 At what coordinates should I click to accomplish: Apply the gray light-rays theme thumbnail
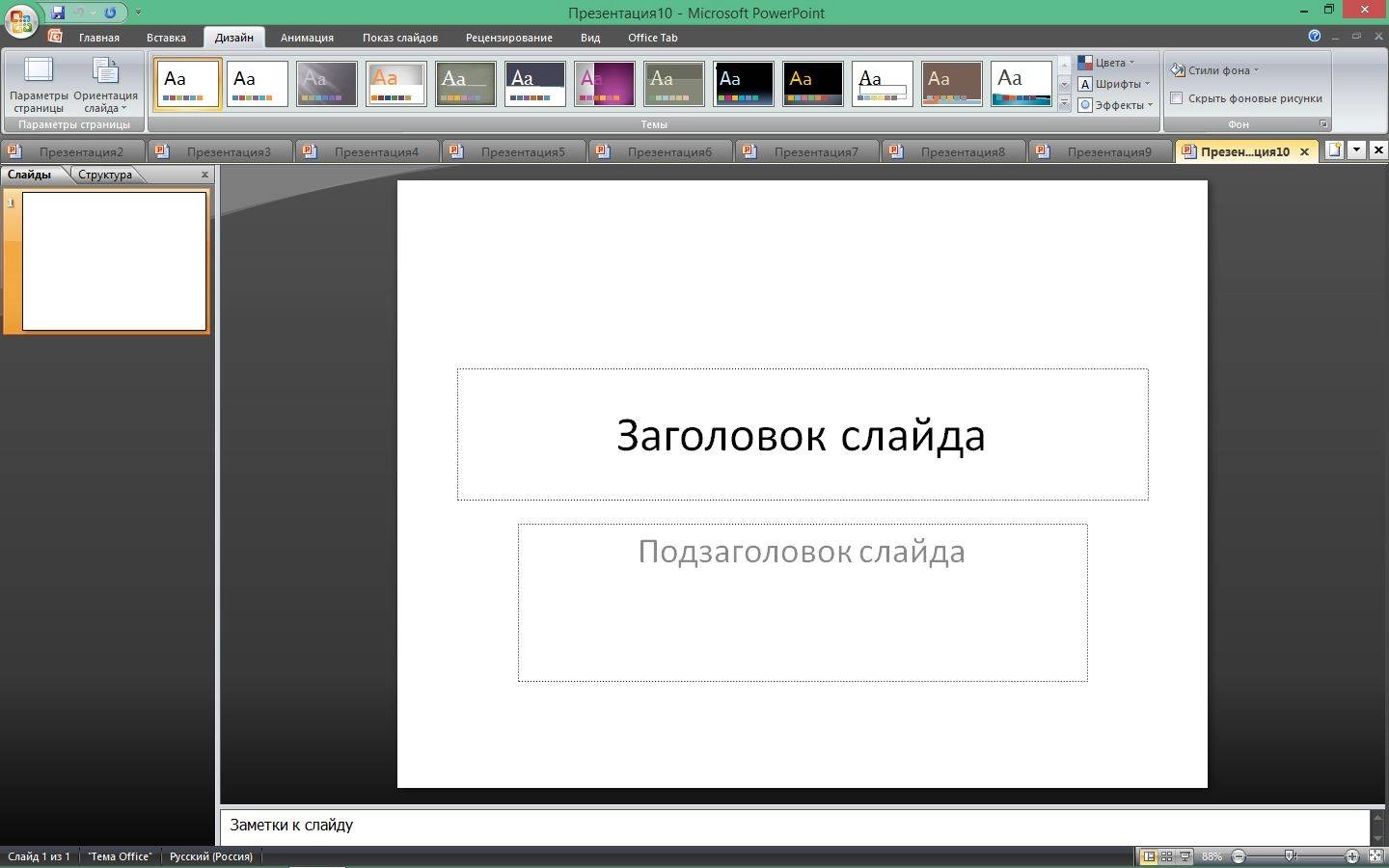[327, 84]
